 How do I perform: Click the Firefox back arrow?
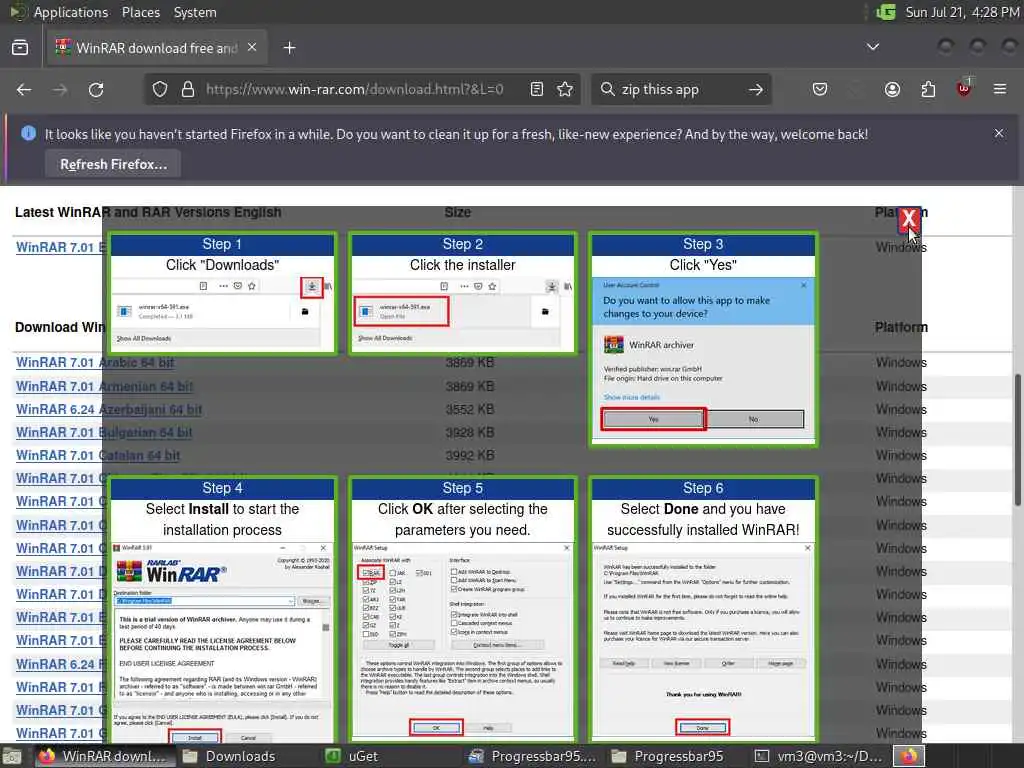click(x=24, y=89)
